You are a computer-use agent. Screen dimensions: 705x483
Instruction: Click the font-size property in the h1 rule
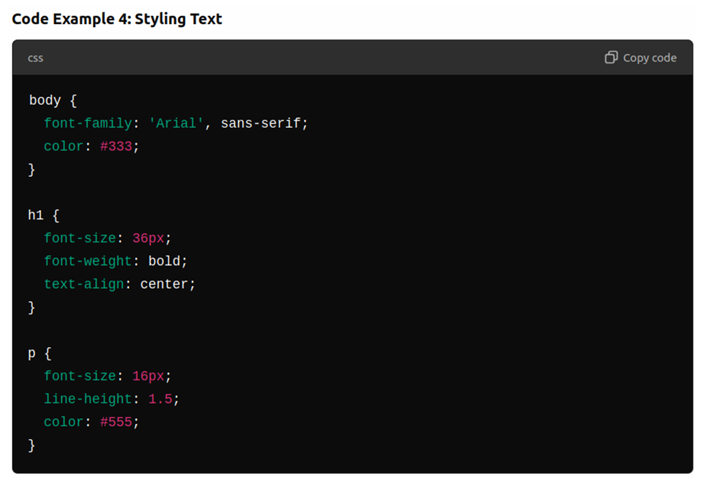[80, 238]
